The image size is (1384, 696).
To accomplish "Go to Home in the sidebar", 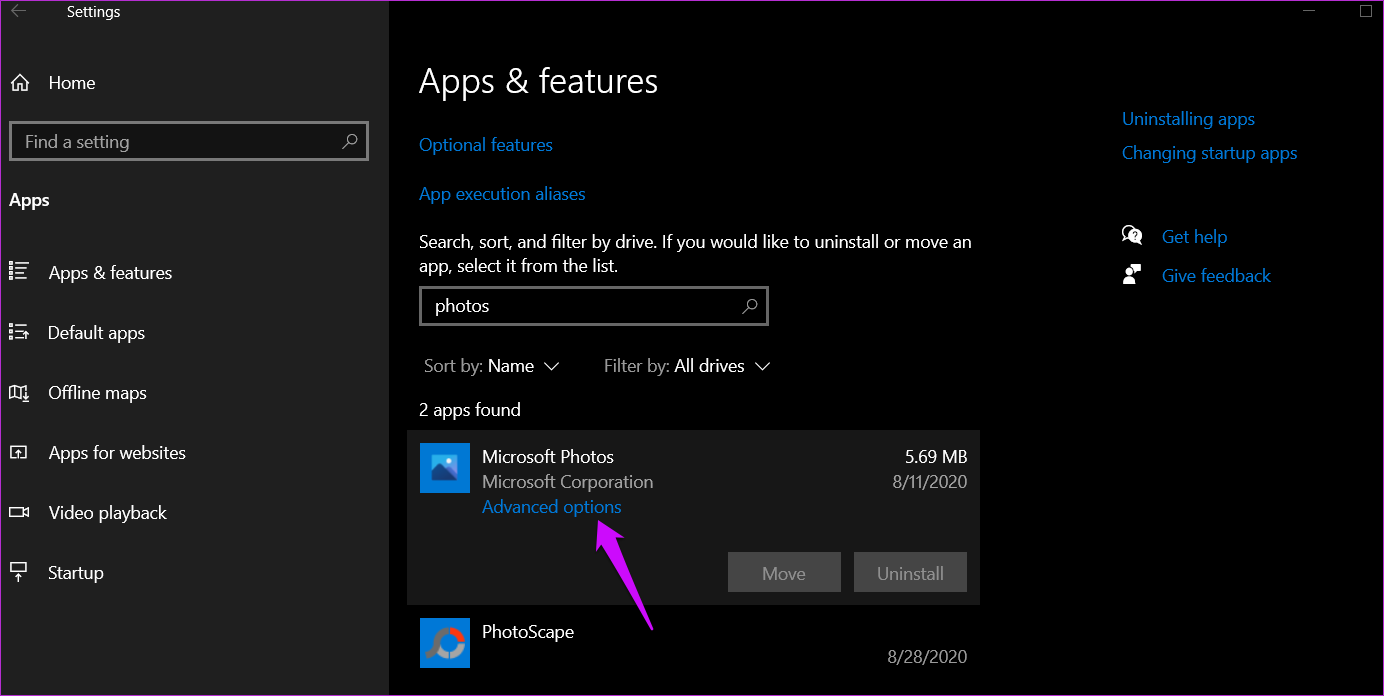I will pyautogui.click(x=72, y=83).
